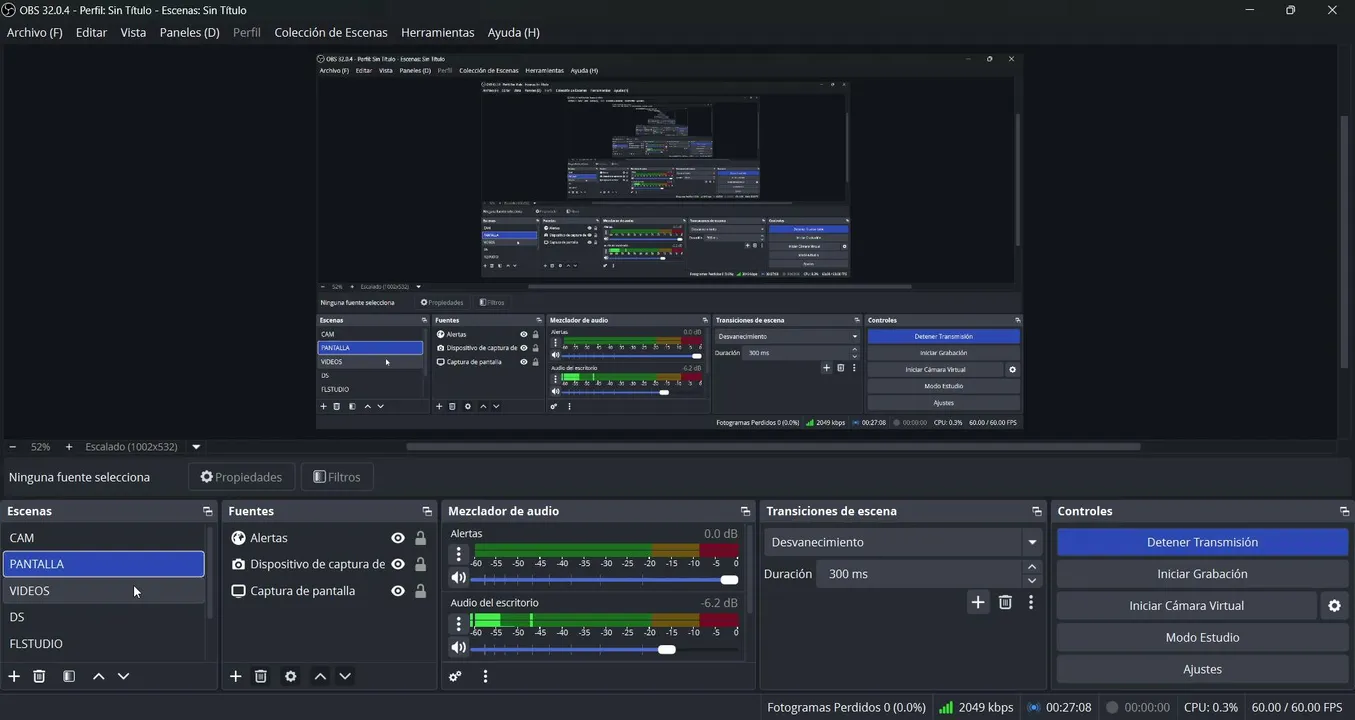1355x720 pixels.
Task: Open the Colección de Escenas menu
Action: tap(331, 32)
